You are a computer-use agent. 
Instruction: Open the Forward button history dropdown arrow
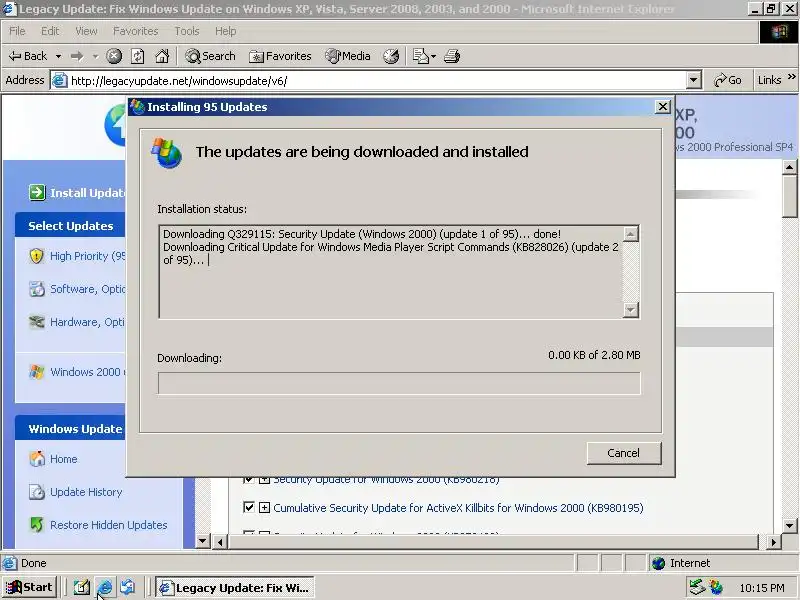click(x=95, y=56)
